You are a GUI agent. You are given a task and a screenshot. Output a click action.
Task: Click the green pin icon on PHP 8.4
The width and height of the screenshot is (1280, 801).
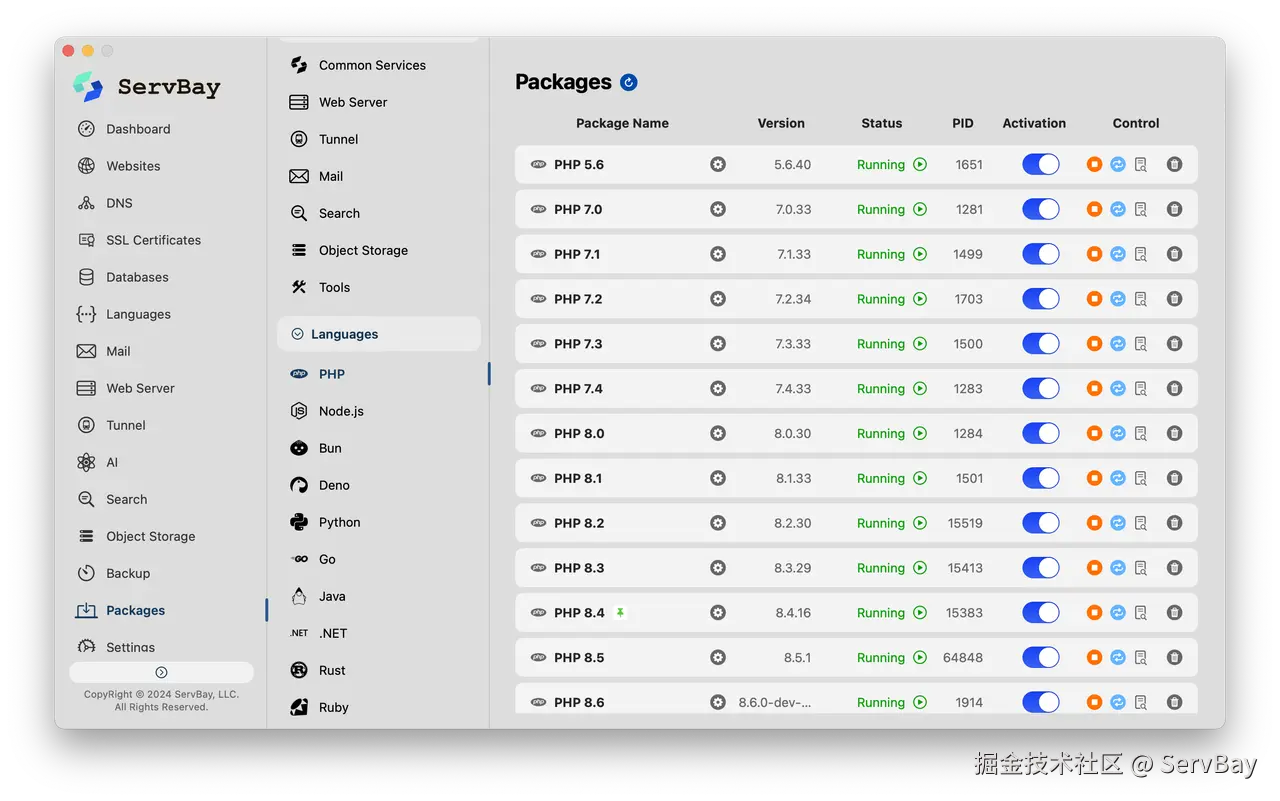point(620,613)
